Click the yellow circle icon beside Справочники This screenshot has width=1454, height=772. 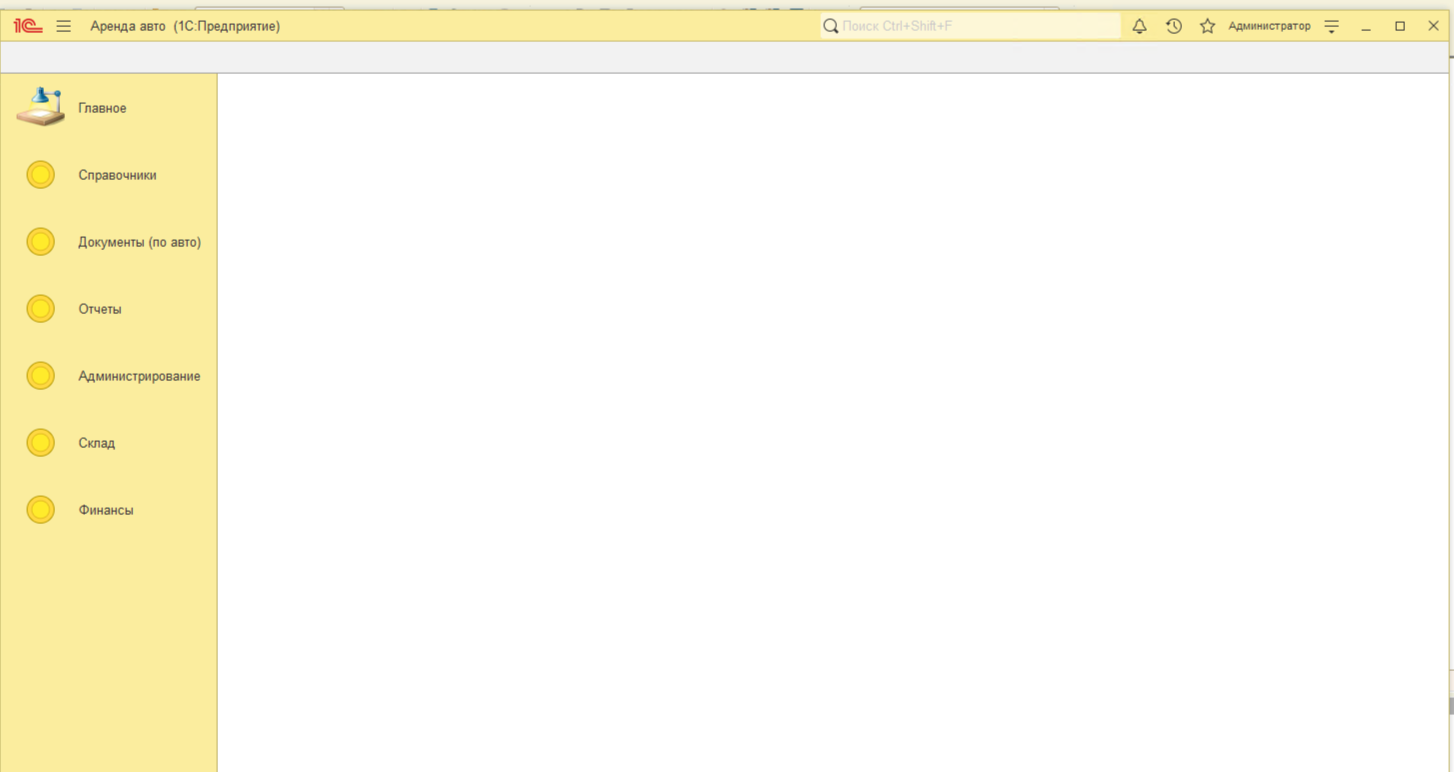[40, 175]
